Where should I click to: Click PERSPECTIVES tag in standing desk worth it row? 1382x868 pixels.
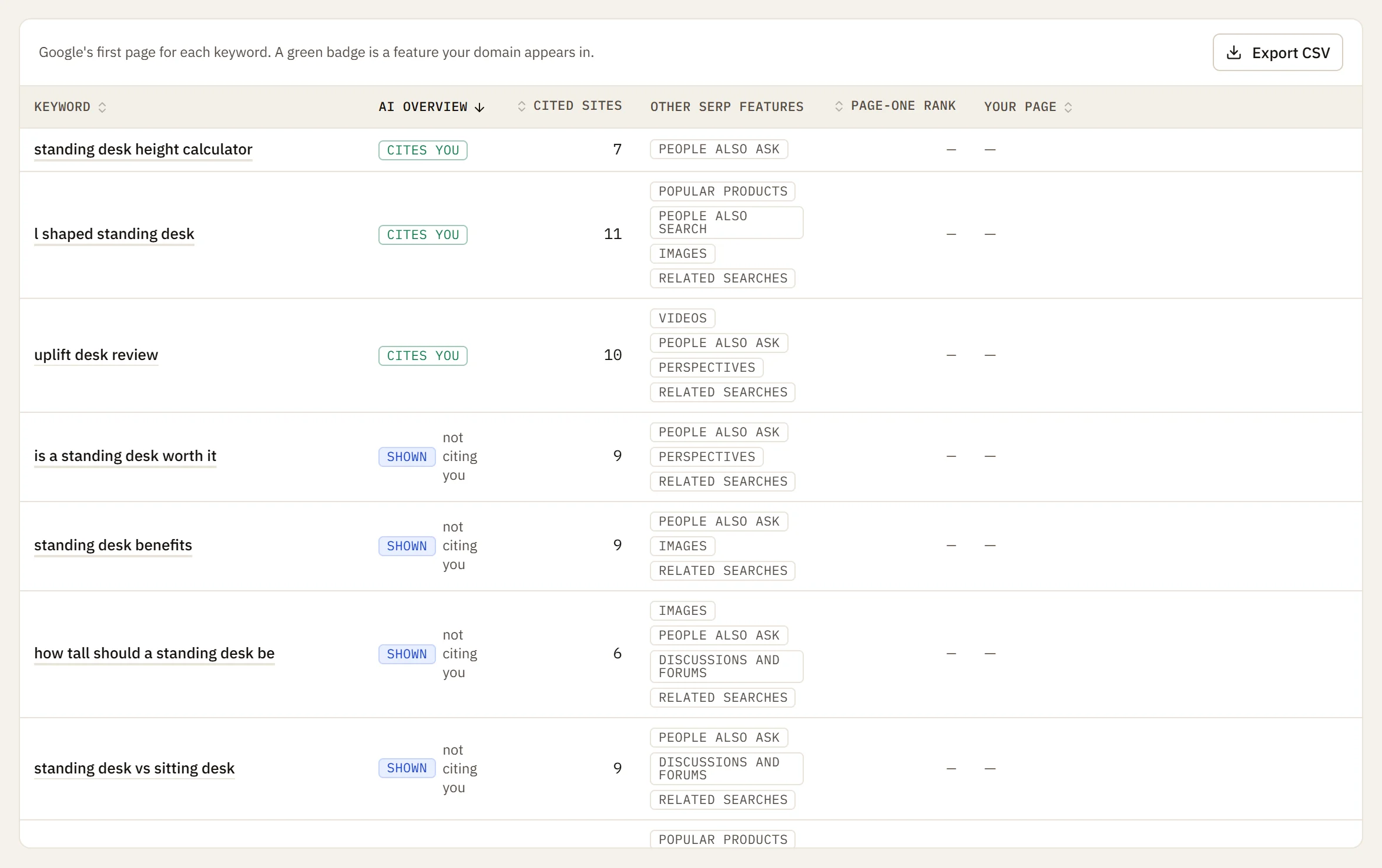tap(707, 457)
